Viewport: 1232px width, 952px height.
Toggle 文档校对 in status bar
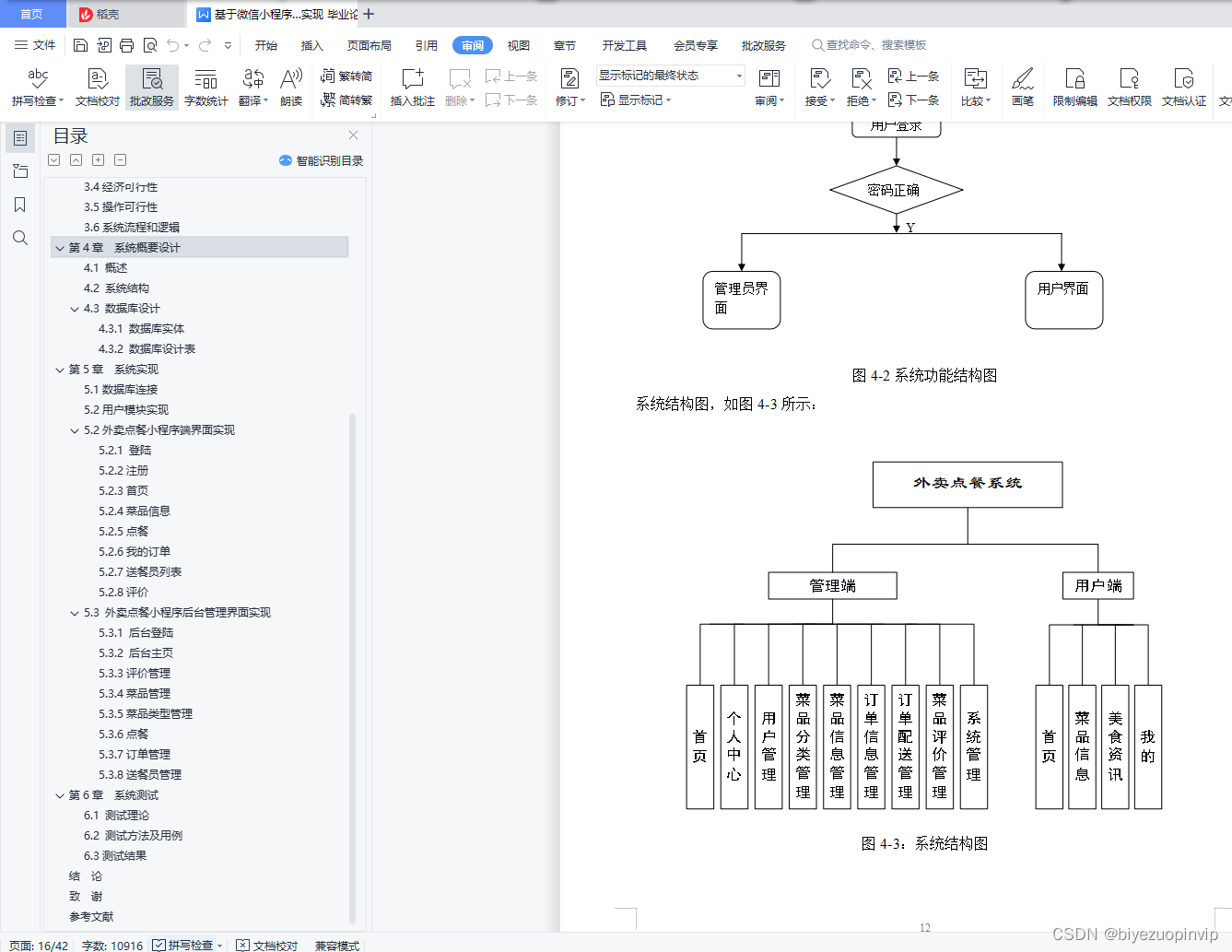point(267,945)
